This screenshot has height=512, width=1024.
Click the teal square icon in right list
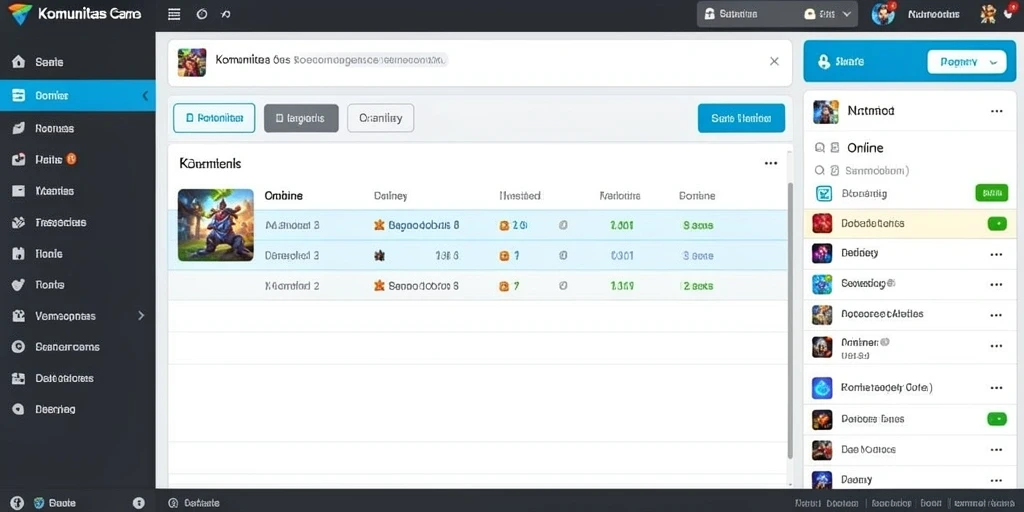tap(824, 193)
